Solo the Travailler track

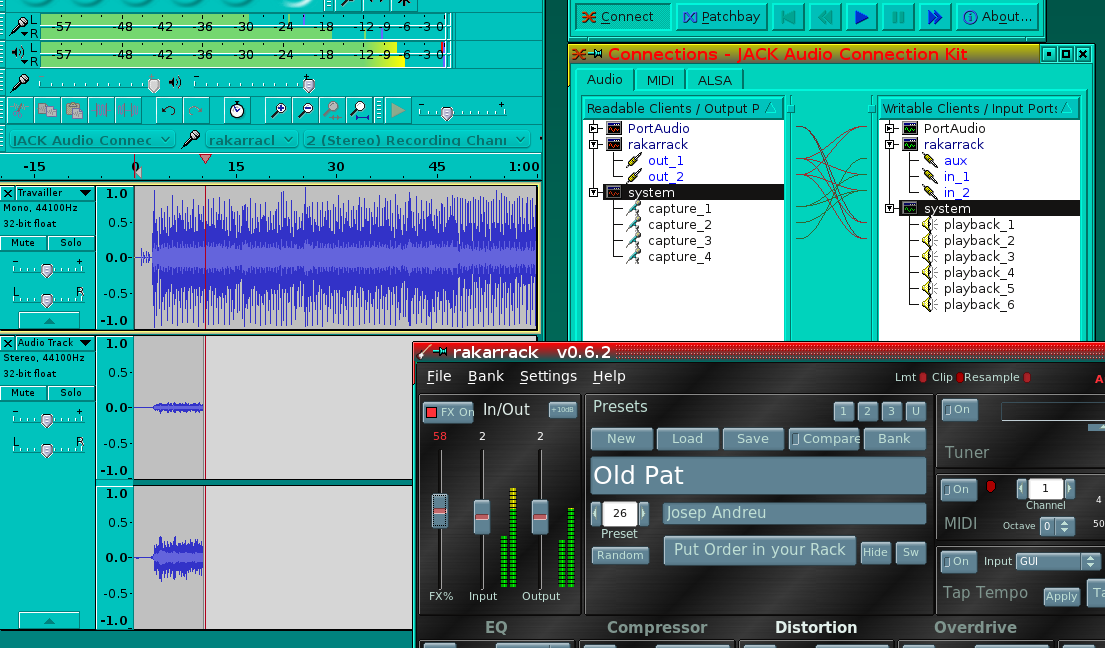pyautogui.click(x=70, y=243)
